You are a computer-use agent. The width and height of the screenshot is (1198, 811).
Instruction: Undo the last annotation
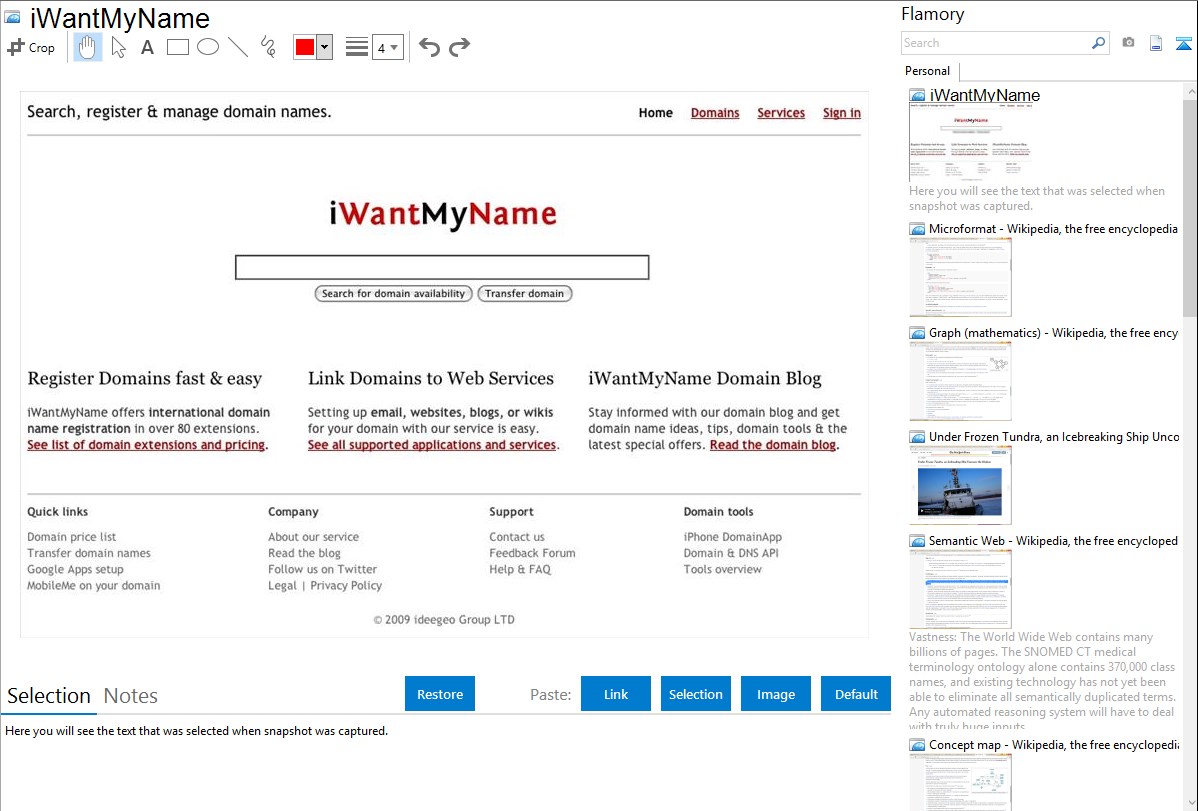click(429, 47)
